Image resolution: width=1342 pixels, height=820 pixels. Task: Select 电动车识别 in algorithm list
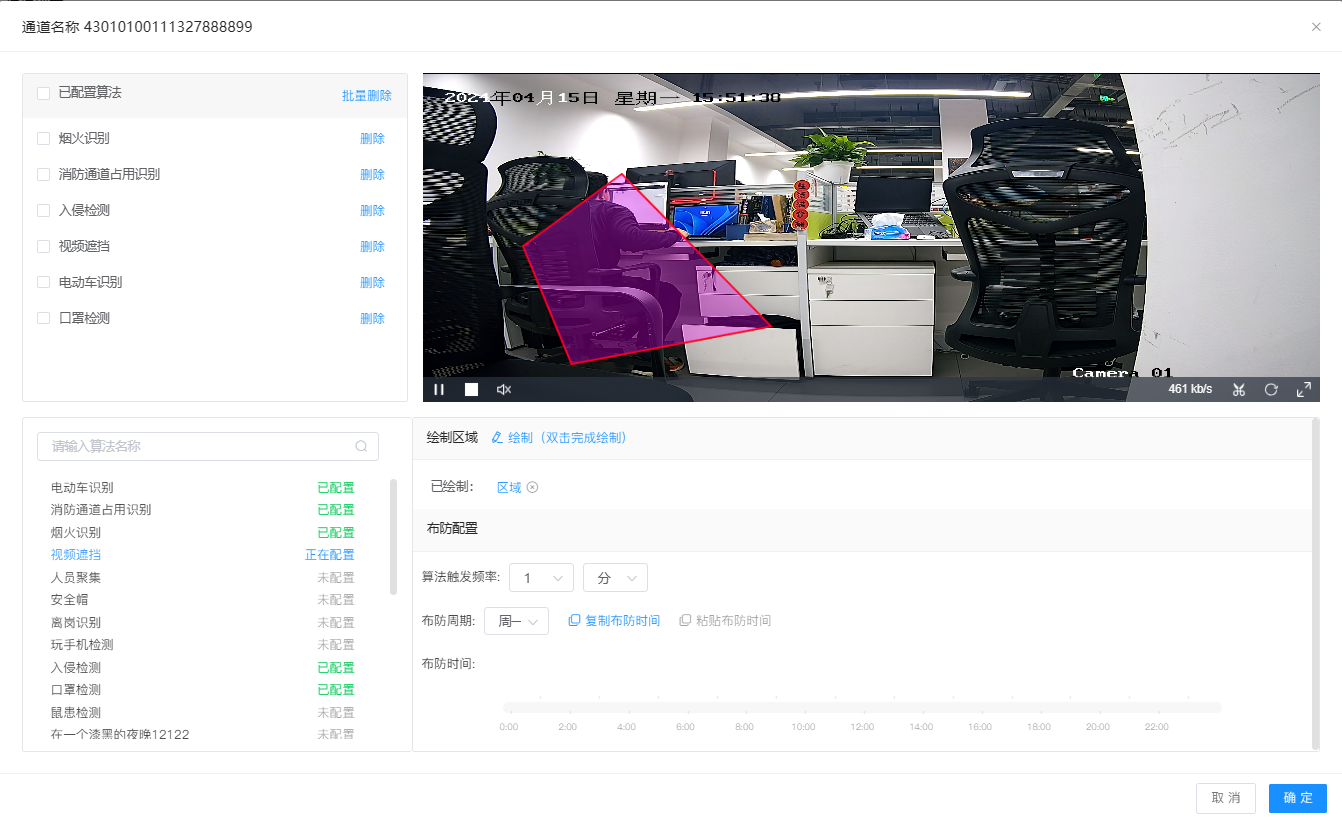click(82, 488)
